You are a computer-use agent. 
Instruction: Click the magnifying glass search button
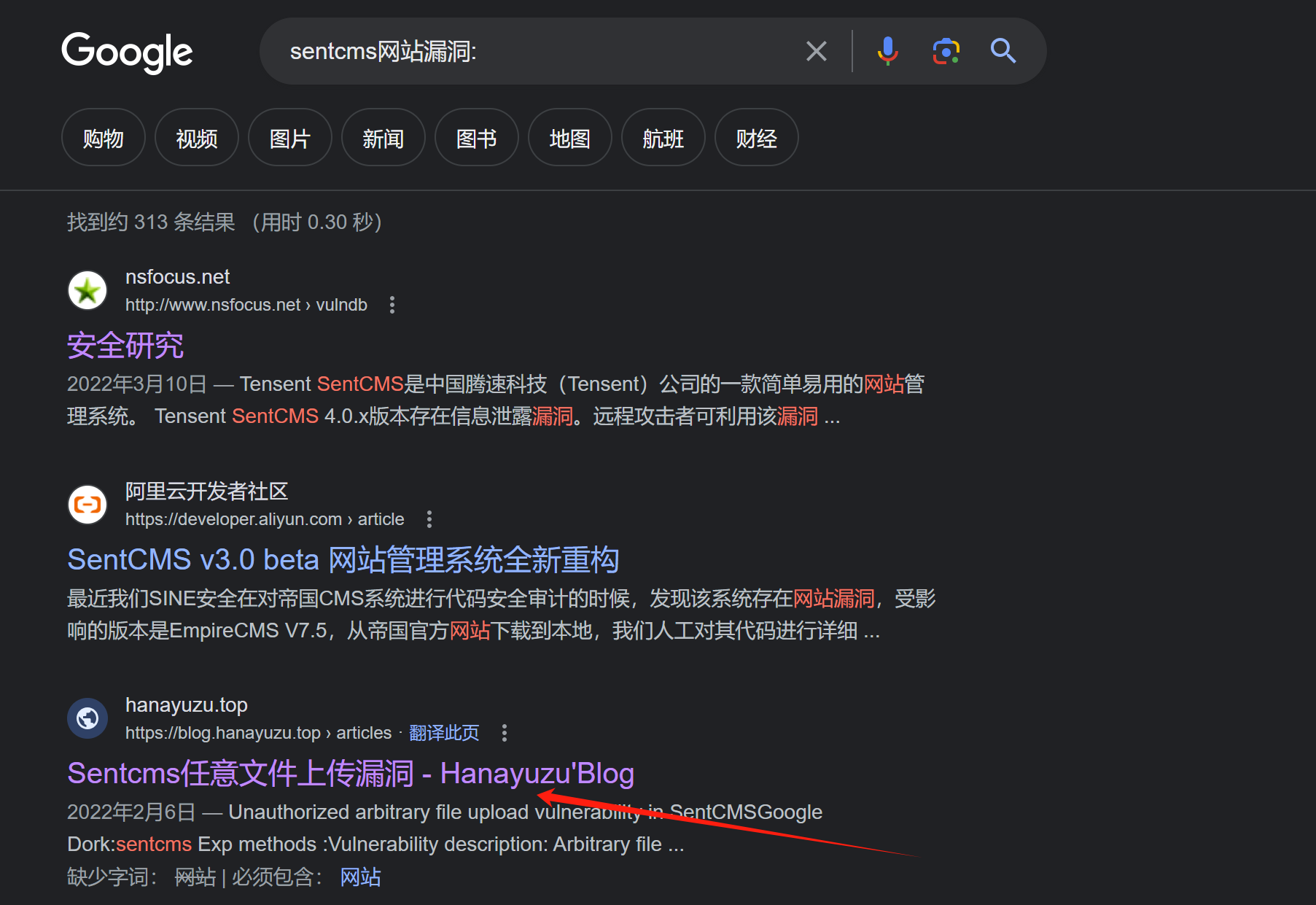1003,51
